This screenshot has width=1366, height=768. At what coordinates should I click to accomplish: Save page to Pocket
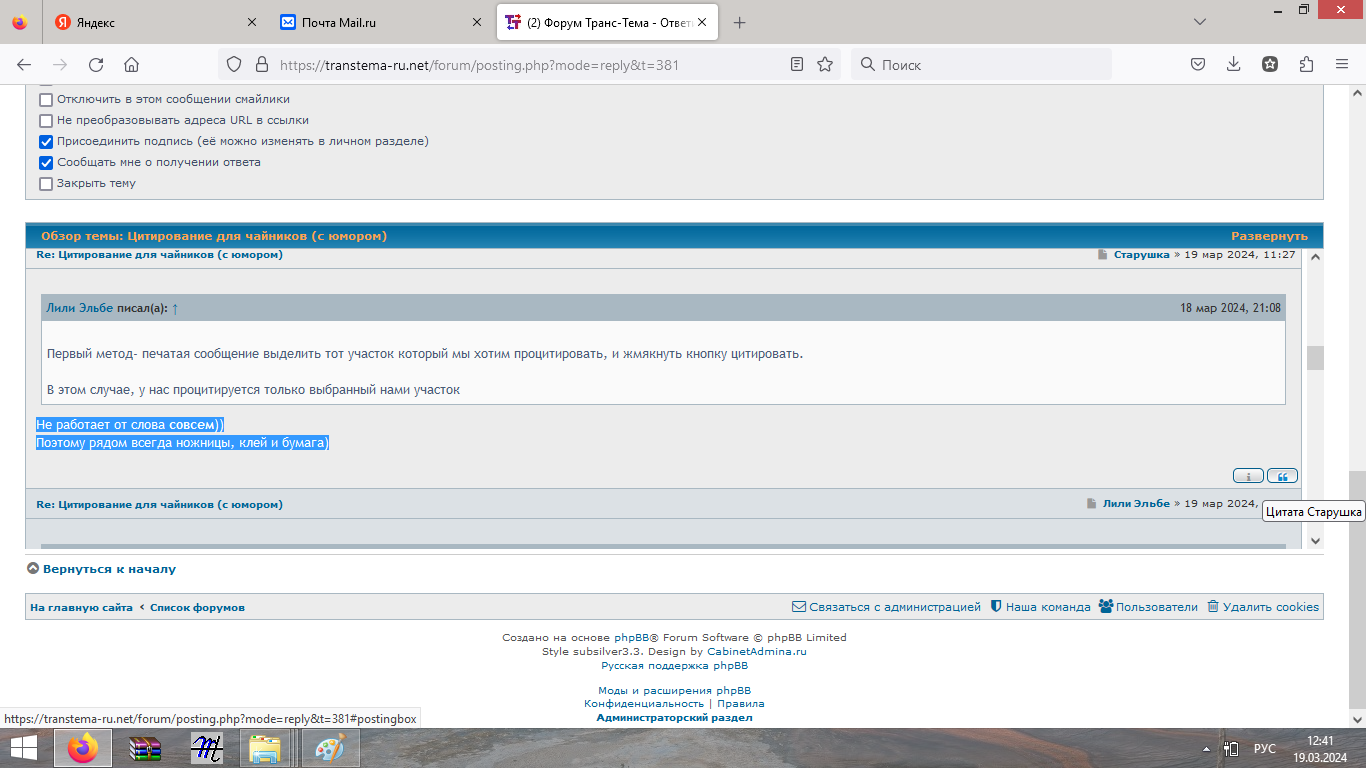1198,64
